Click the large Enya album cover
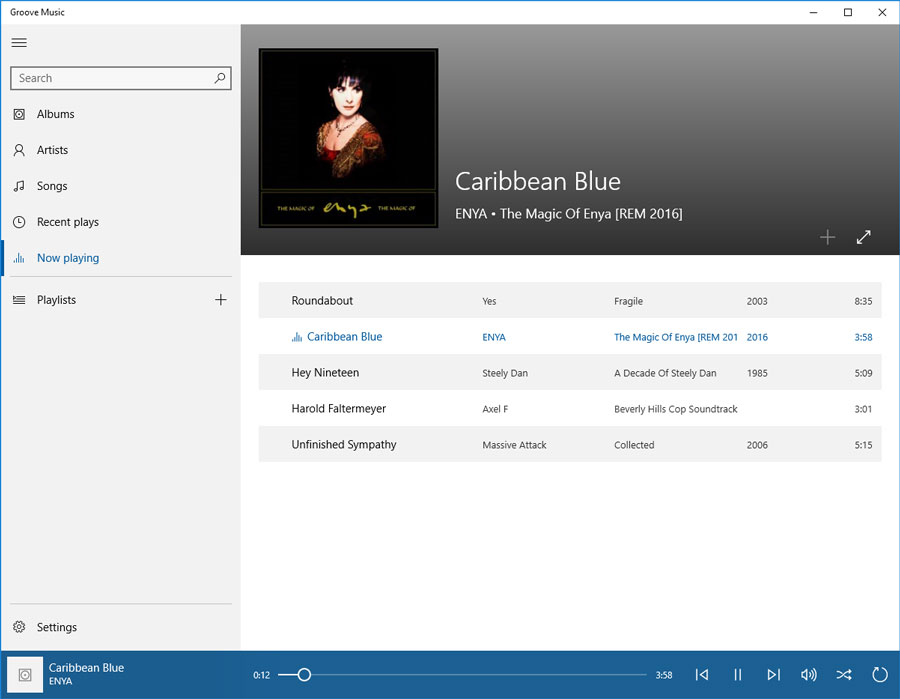This screenshot has width=900, height=699. tap(348, 138)
